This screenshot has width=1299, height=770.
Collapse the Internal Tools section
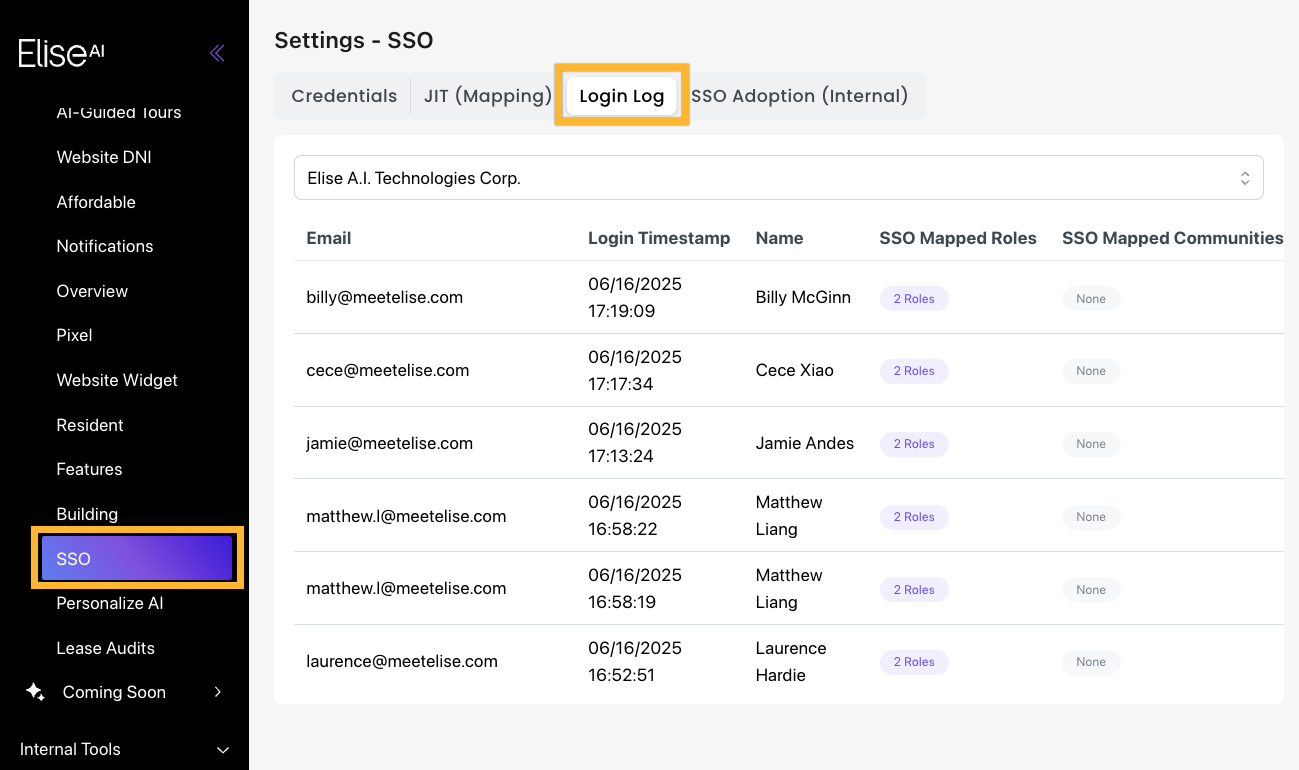point(223,749)
